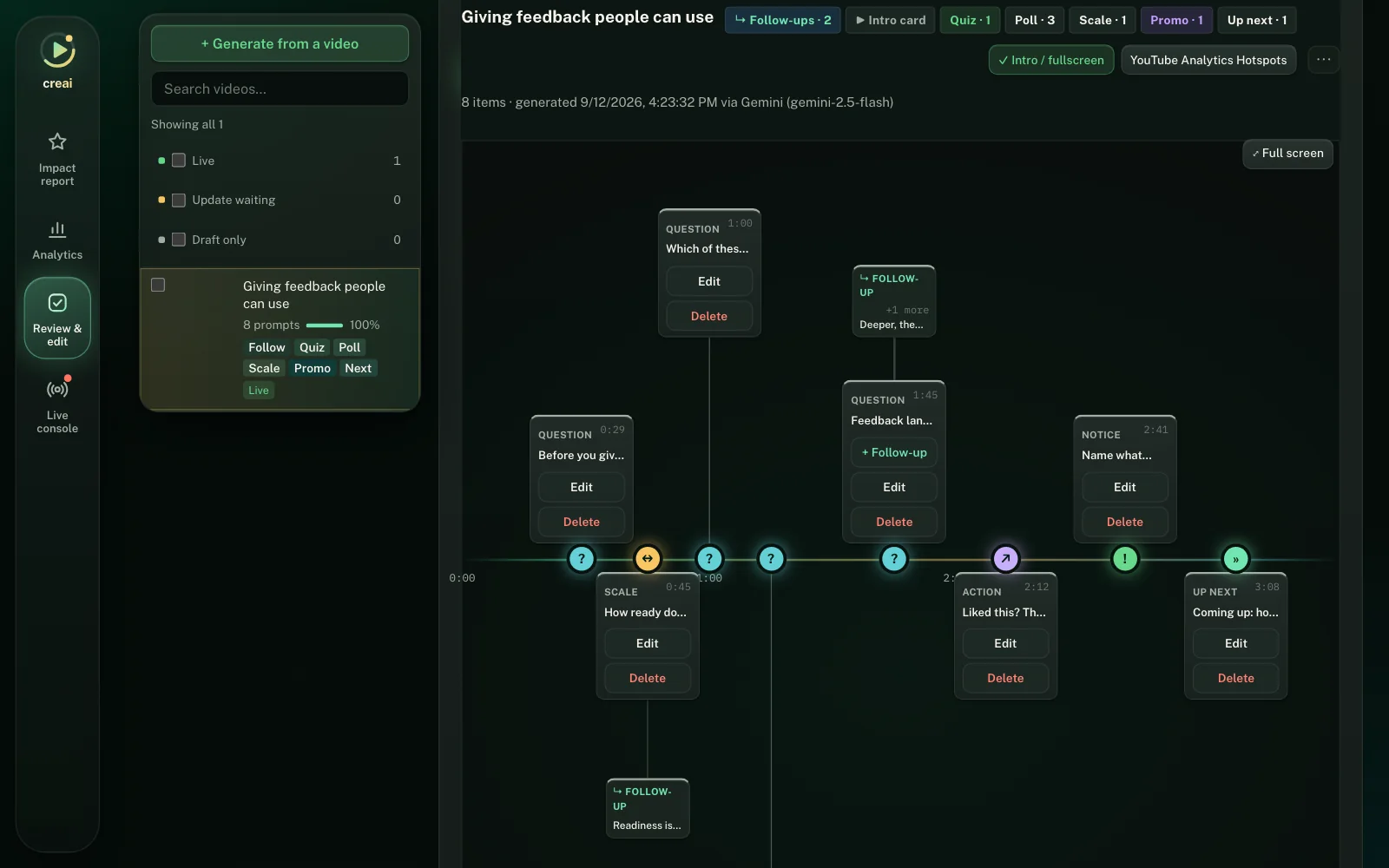Viewport: 1389px width, 868px height.
Task: Click the Poll · 3 filter chip
Action: click(x=1035, y=20)
